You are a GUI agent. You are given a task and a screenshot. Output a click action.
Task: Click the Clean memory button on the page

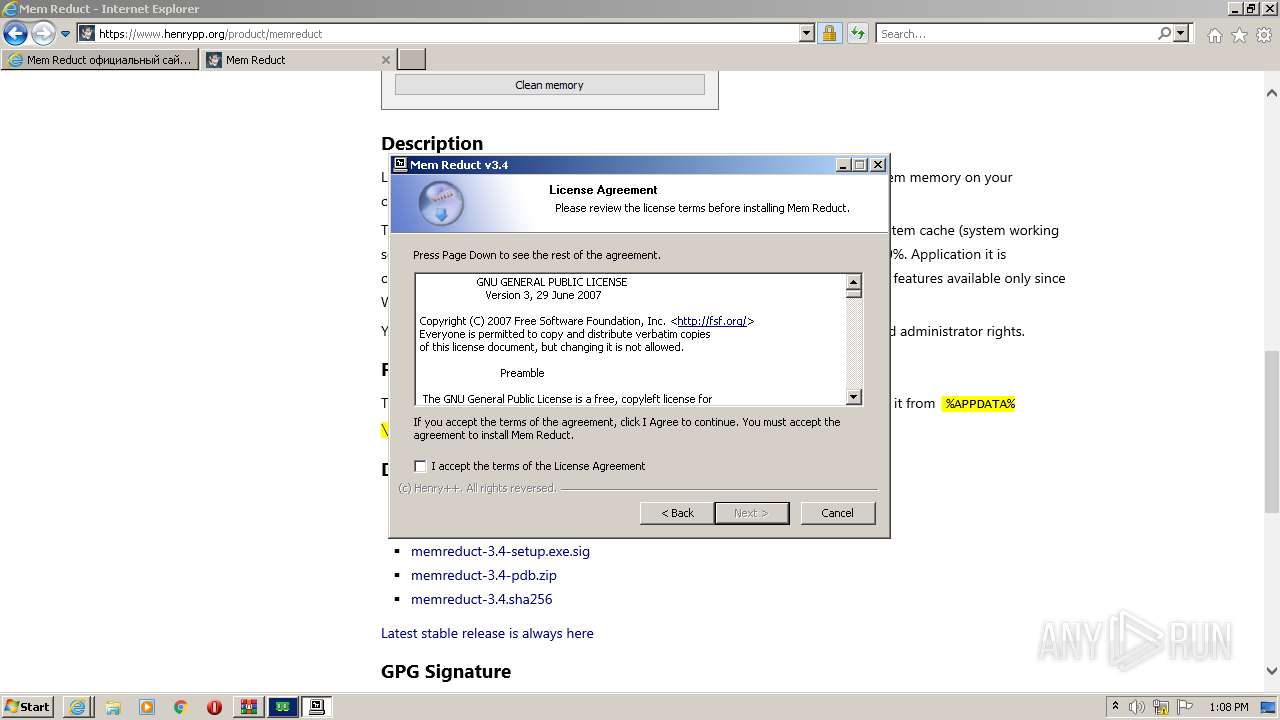549,85
